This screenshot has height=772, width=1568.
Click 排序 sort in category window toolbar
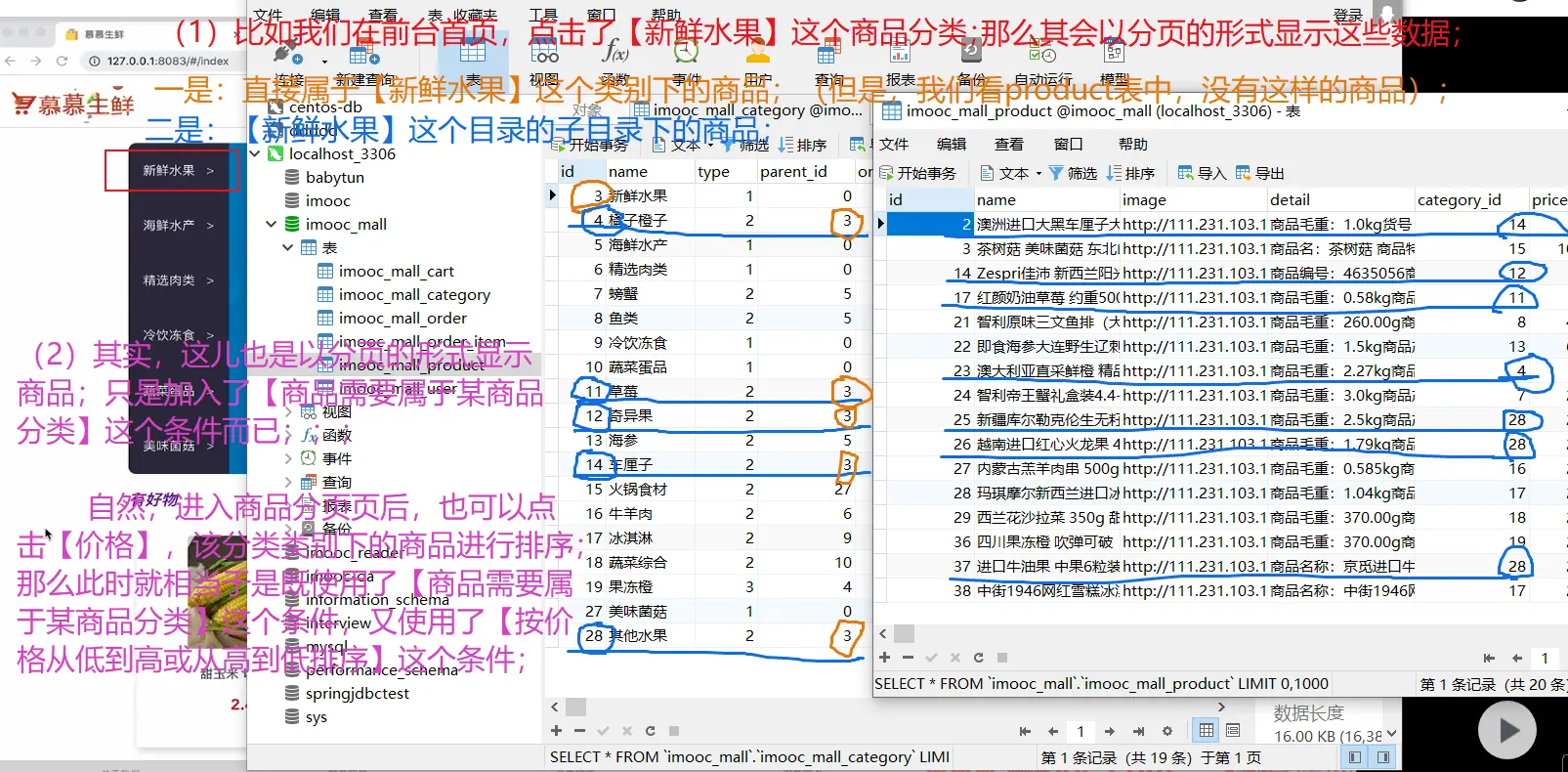[x=802, y=145]
